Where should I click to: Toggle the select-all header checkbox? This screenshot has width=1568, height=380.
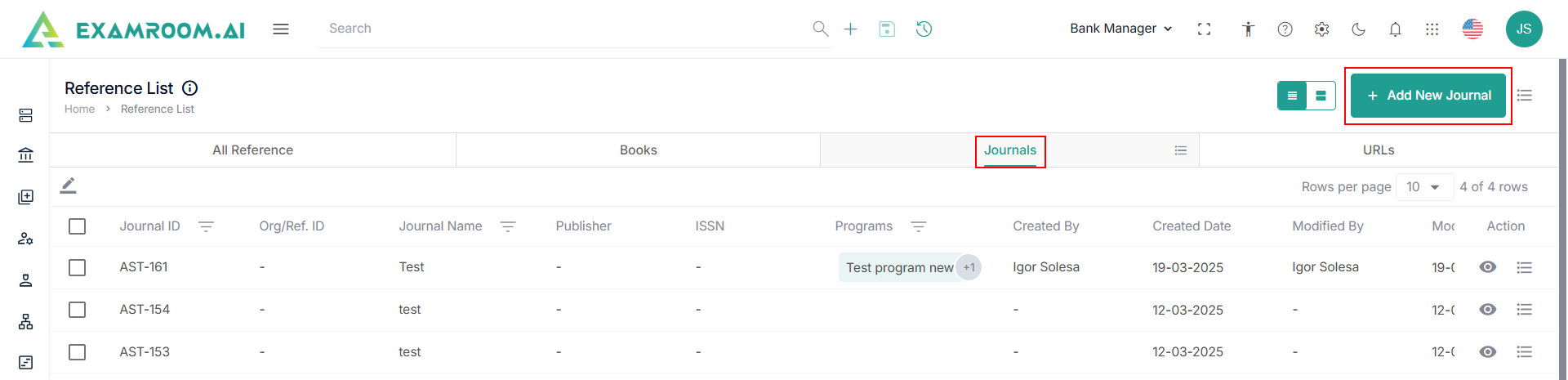78,226
